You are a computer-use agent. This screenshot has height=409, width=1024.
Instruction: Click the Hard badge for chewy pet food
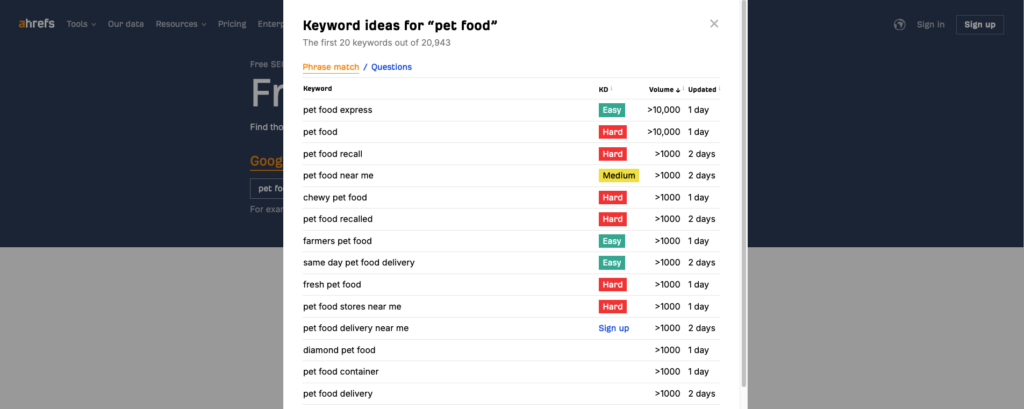pos(612,198)
